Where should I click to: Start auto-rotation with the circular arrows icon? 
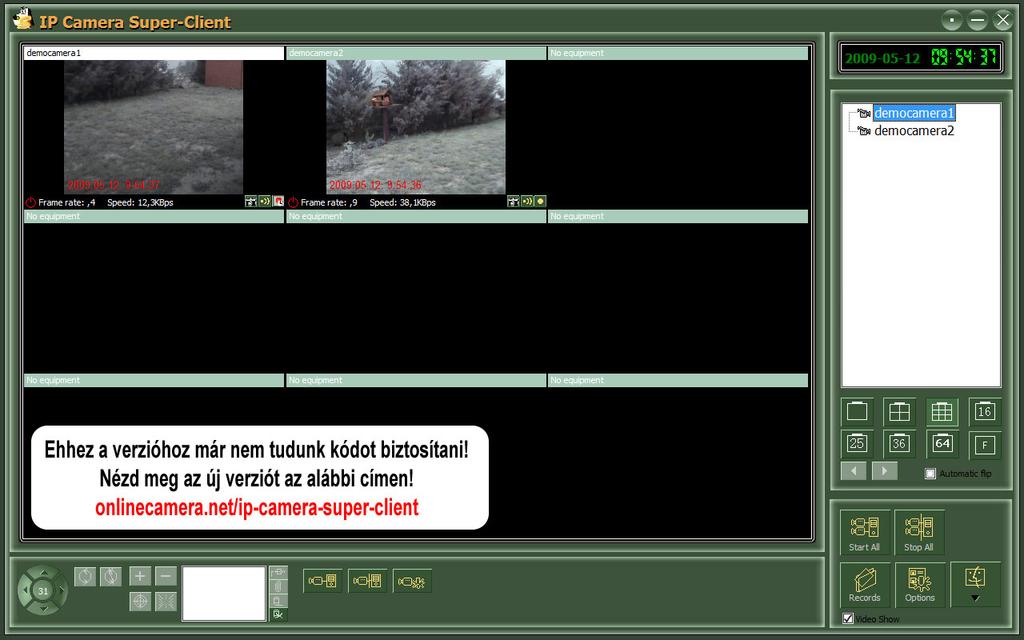coord(85,576)
